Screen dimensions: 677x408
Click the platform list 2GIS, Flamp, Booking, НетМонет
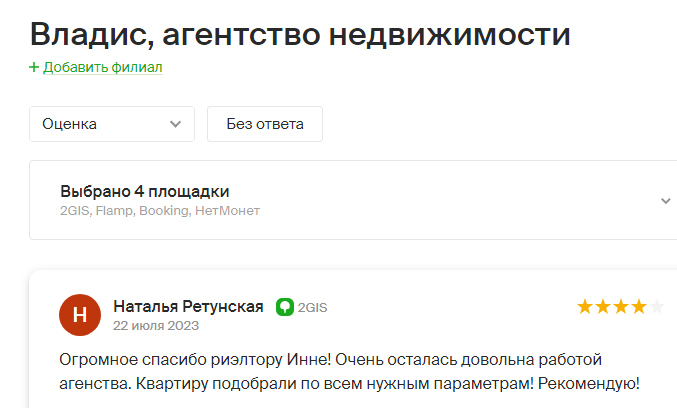pyautogui.click(x=160, y=211)
